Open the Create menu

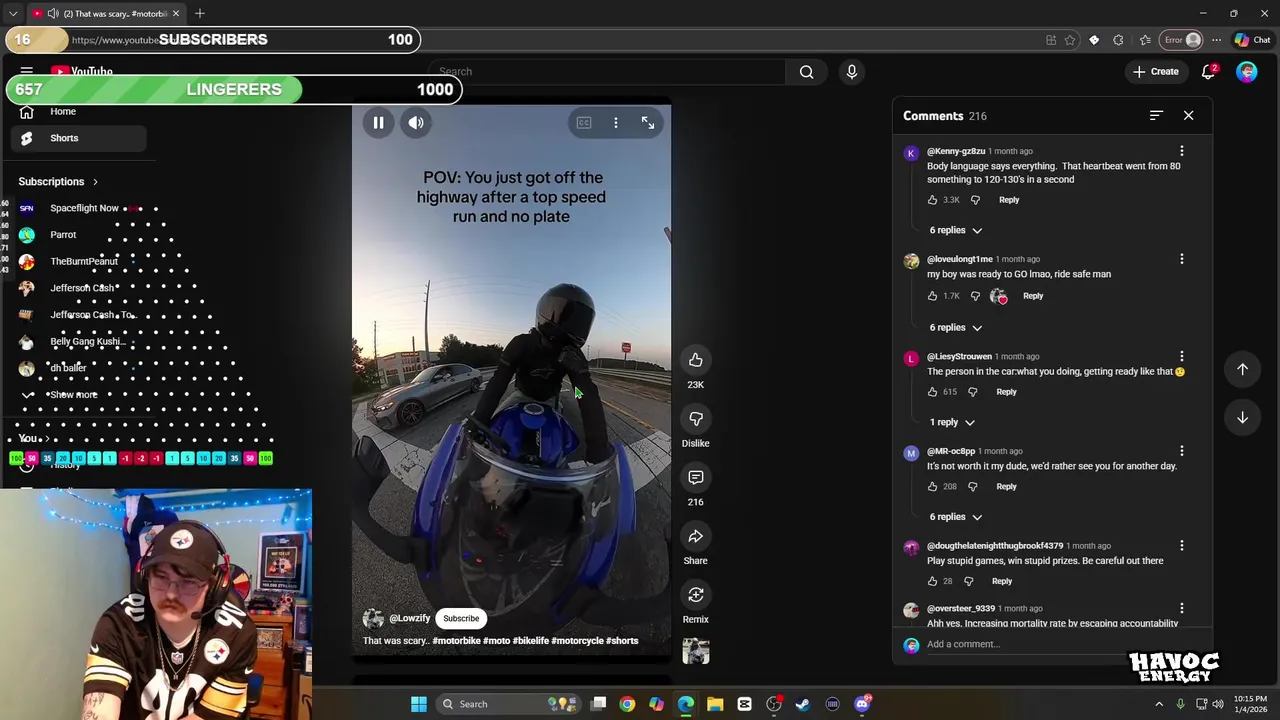[1155, 72]
